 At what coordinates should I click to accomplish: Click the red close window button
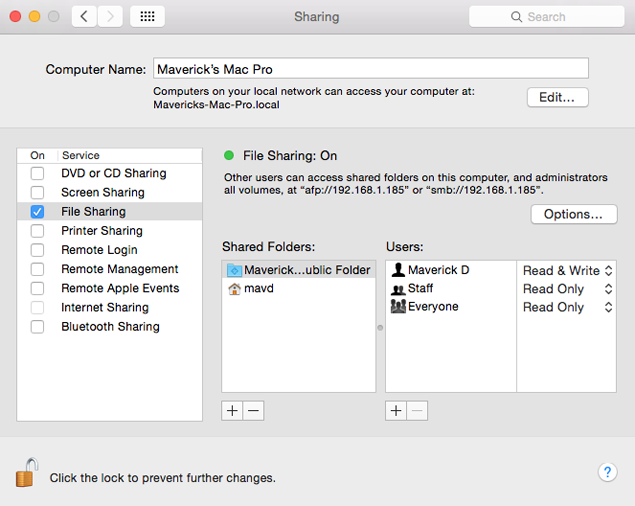pyautogui.click(x=15, y=17)
